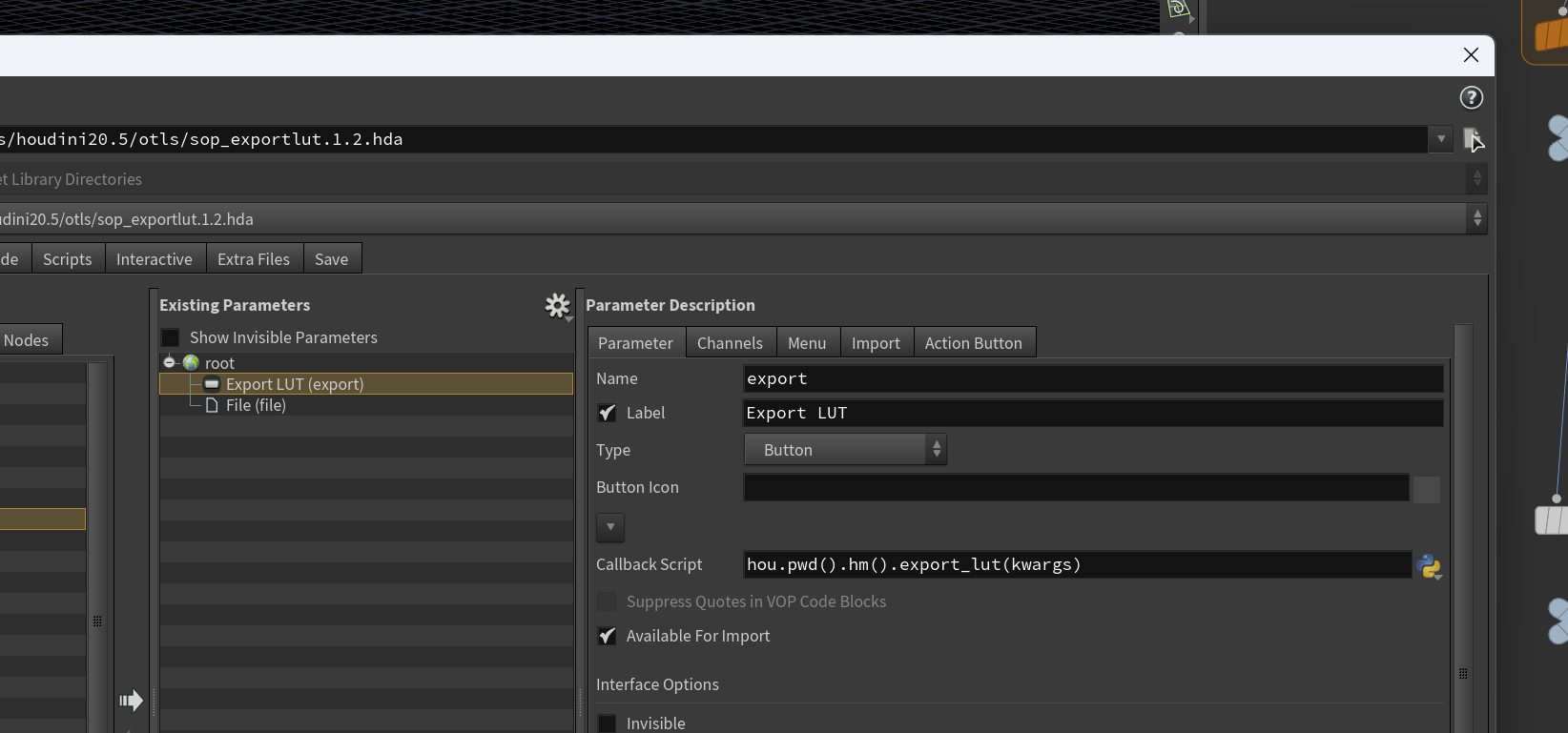Viewport: 1568px width, 733px height.
Task: Select File (file) parameter row
Action: tap(366, 405)
